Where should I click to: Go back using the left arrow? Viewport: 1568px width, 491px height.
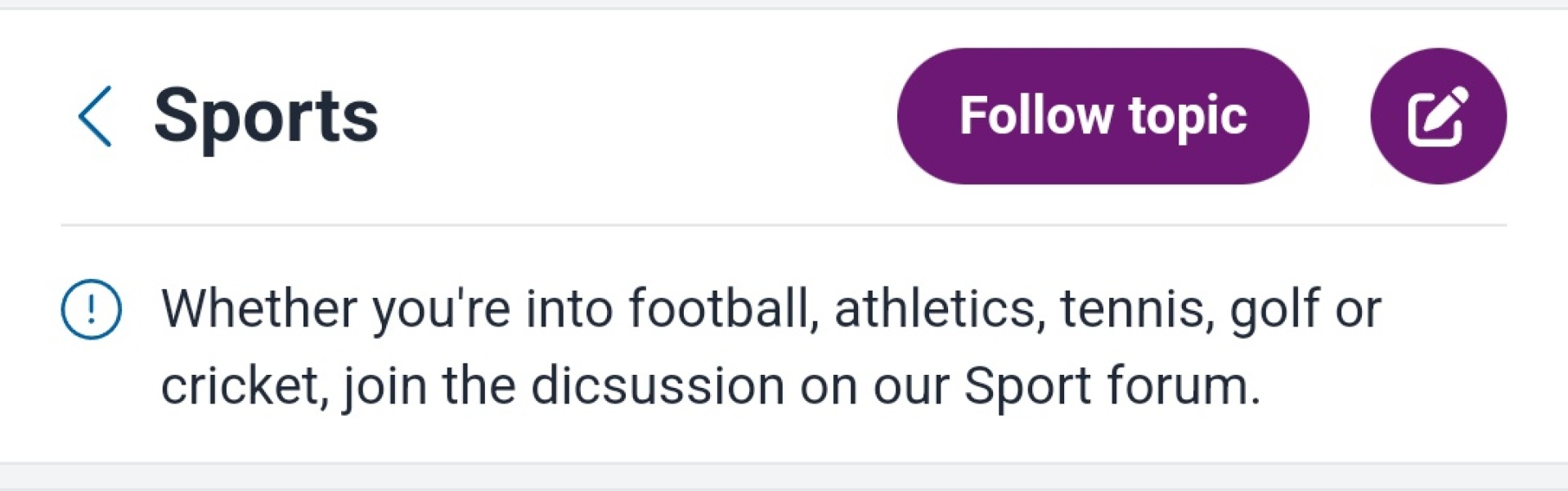[x=95, y=116]
